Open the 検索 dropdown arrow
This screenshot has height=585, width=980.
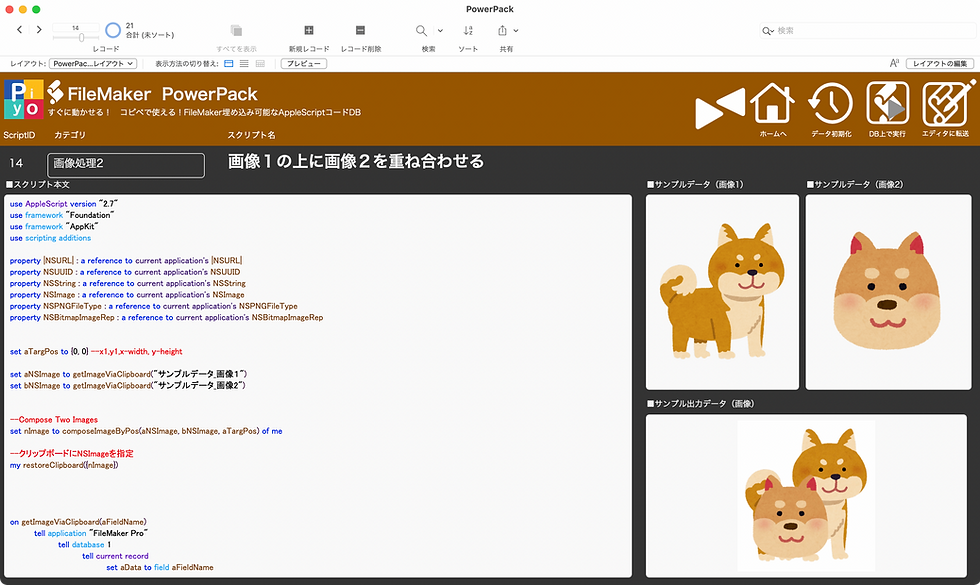tap(440, 31)
